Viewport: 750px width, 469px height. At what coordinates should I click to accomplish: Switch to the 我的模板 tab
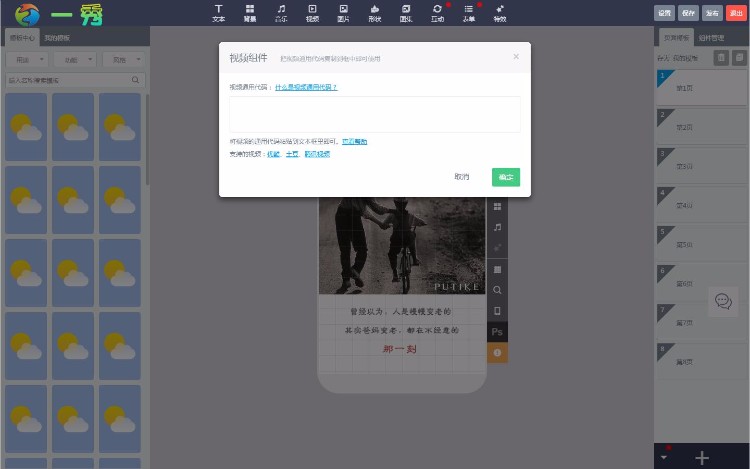click(57, 38)
